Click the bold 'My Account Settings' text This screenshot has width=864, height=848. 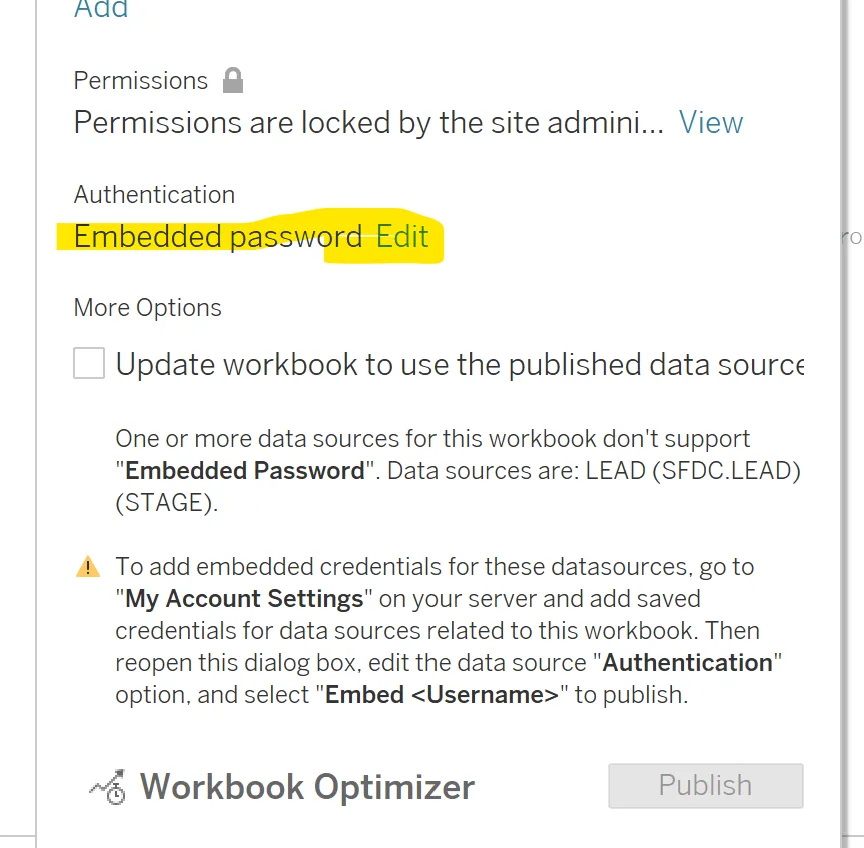[244, 599]
